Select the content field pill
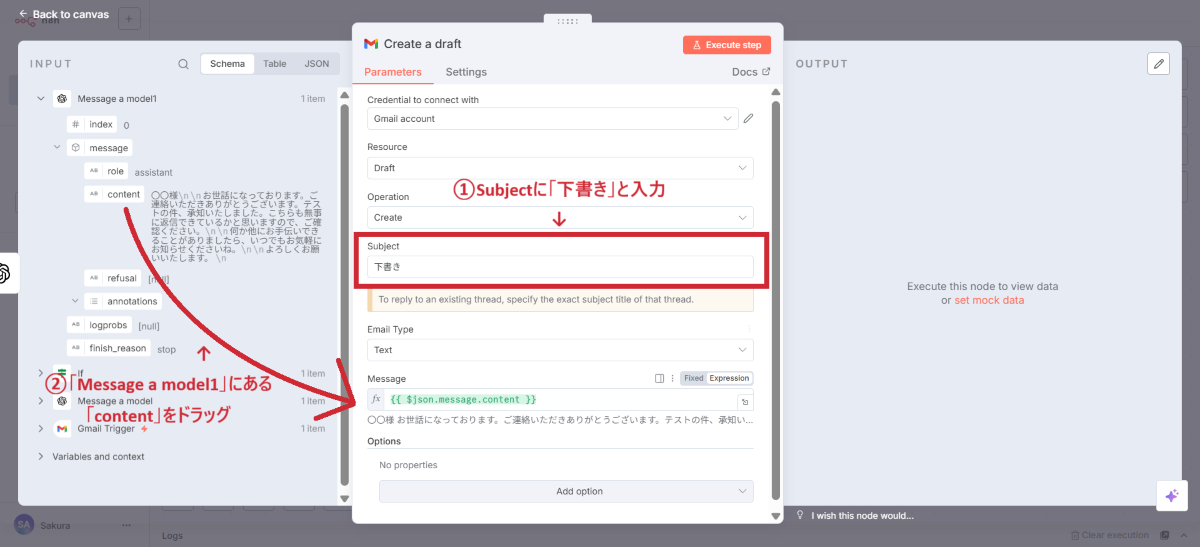Screen dimensions: 1200x547 (114, 194)
